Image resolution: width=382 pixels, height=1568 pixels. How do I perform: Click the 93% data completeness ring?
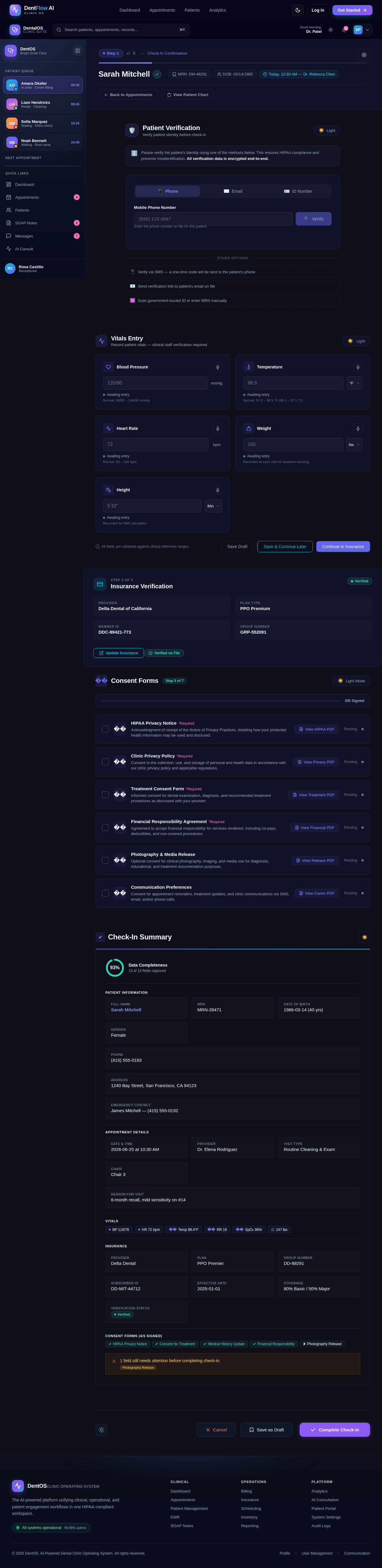pyautogui.click(x=115, y=968)
